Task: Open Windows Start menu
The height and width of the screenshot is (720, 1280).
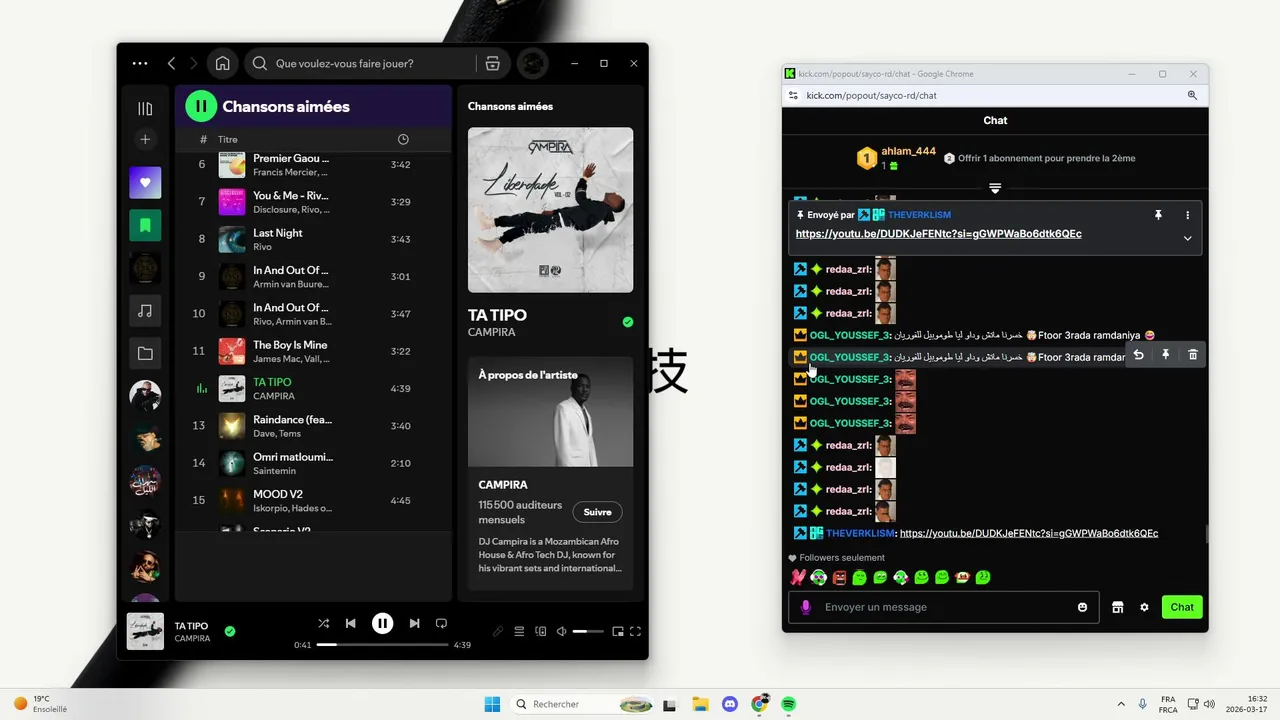Action: click(x=492, y=704)
